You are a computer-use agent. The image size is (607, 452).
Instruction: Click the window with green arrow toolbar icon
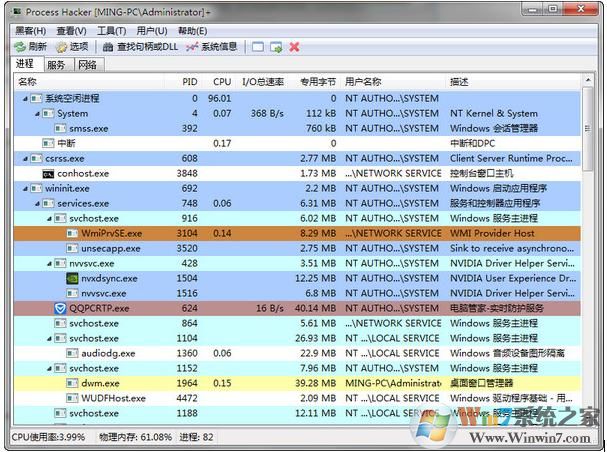276,47
